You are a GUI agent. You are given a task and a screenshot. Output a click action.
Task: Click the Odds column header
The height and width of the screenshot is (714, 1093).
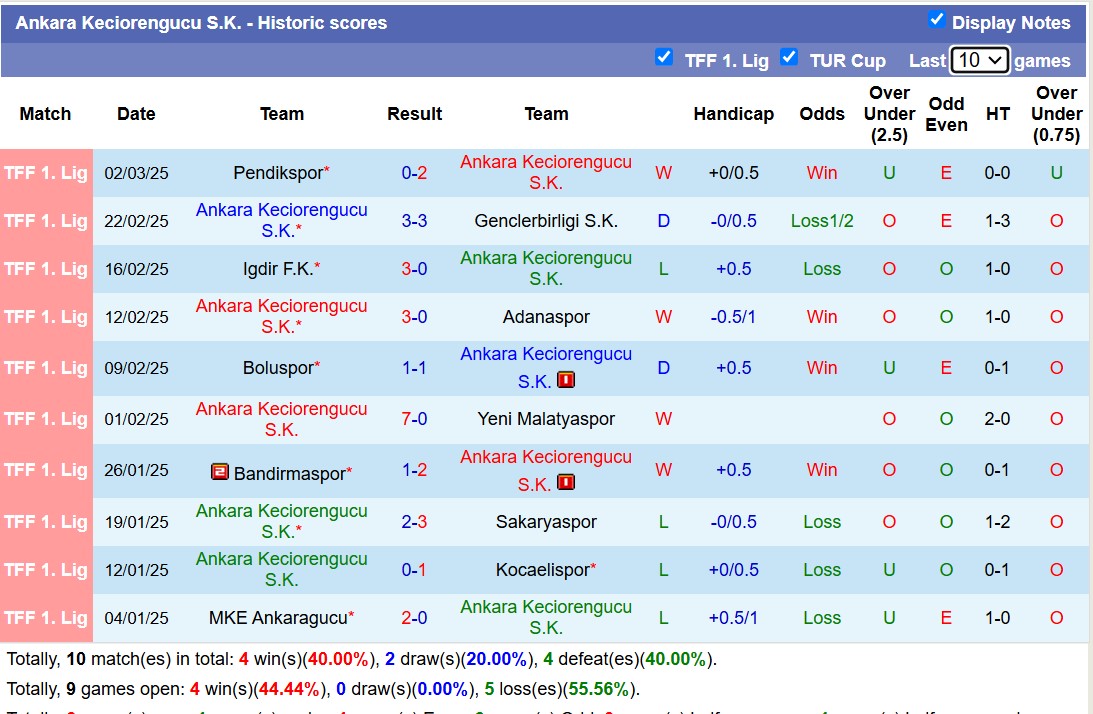click(x=821, y=114)
